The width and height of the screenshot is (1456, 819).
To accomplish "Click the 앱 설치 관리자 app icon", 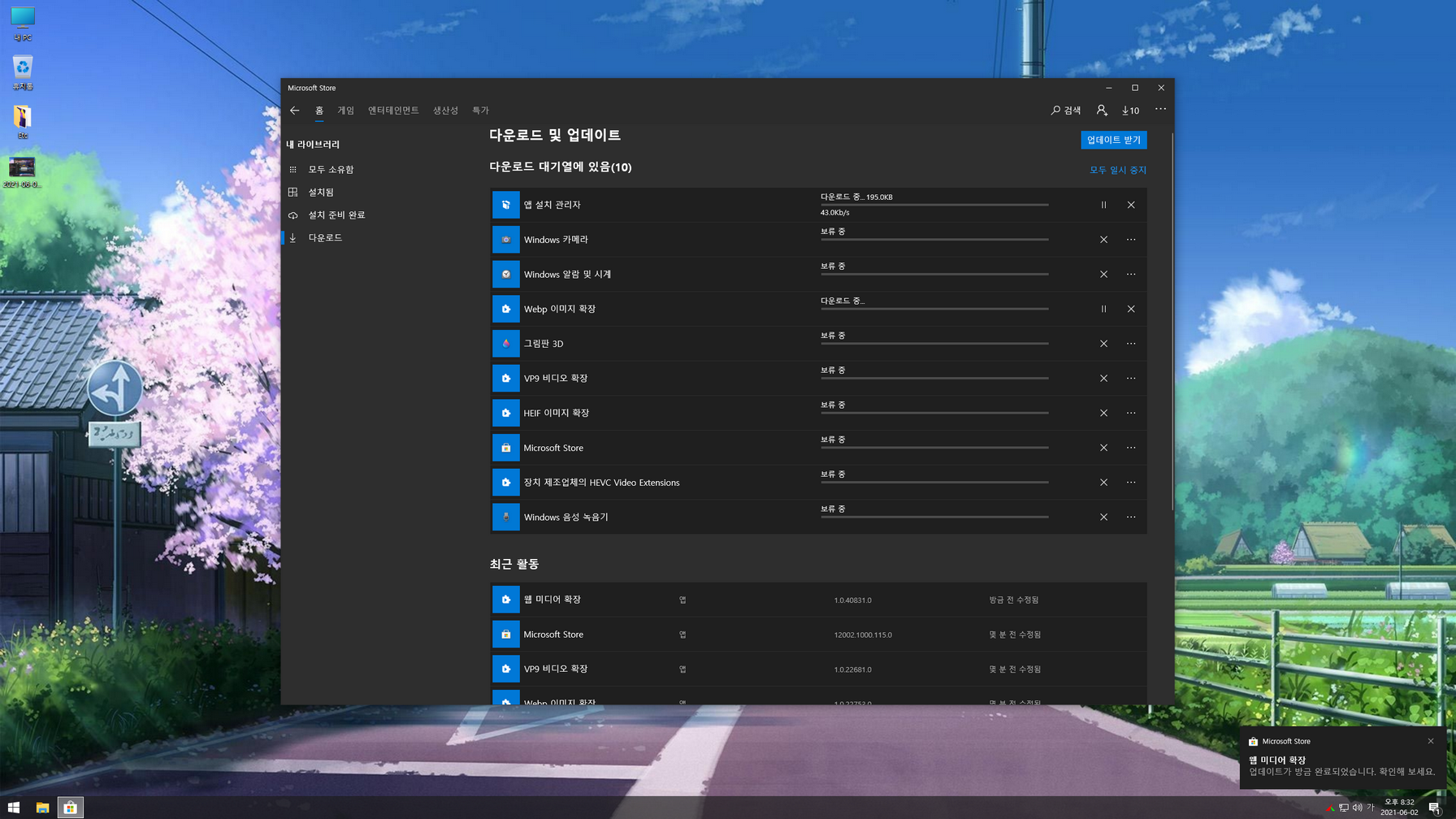I will [505, 205].
